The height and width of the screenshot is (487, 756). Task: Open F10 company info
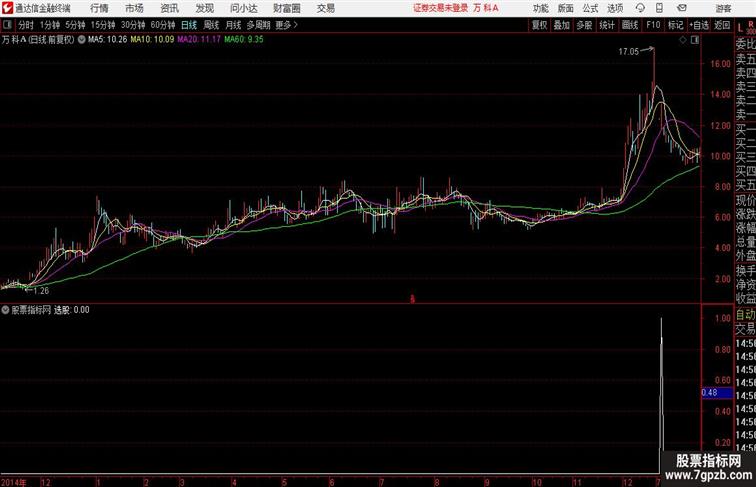pos(653,25)
